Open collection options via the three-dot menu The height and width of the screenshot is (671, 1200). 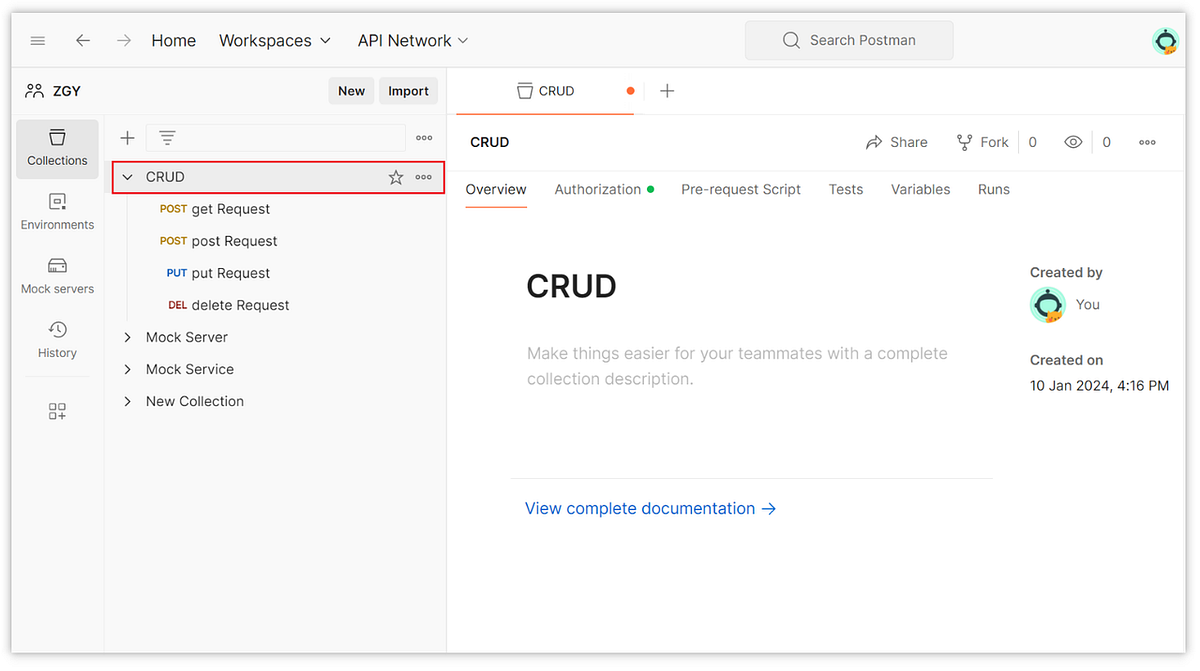[423, 177]
